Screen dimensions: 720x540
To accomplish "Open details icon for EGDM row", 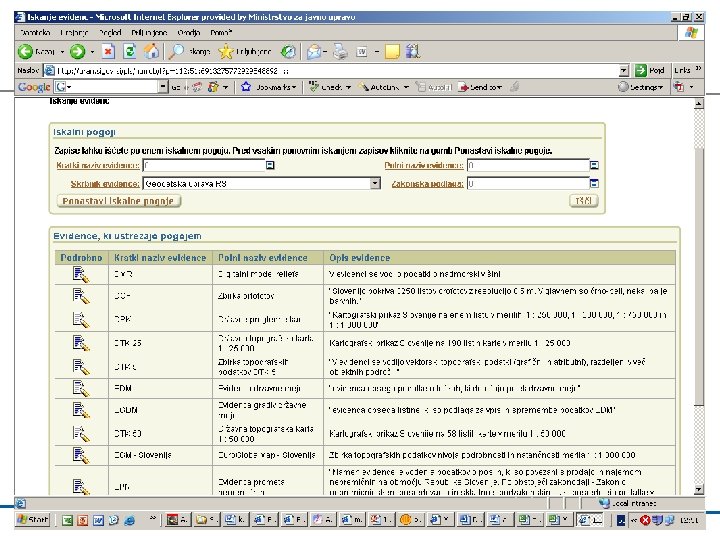I will pos(81,410).
